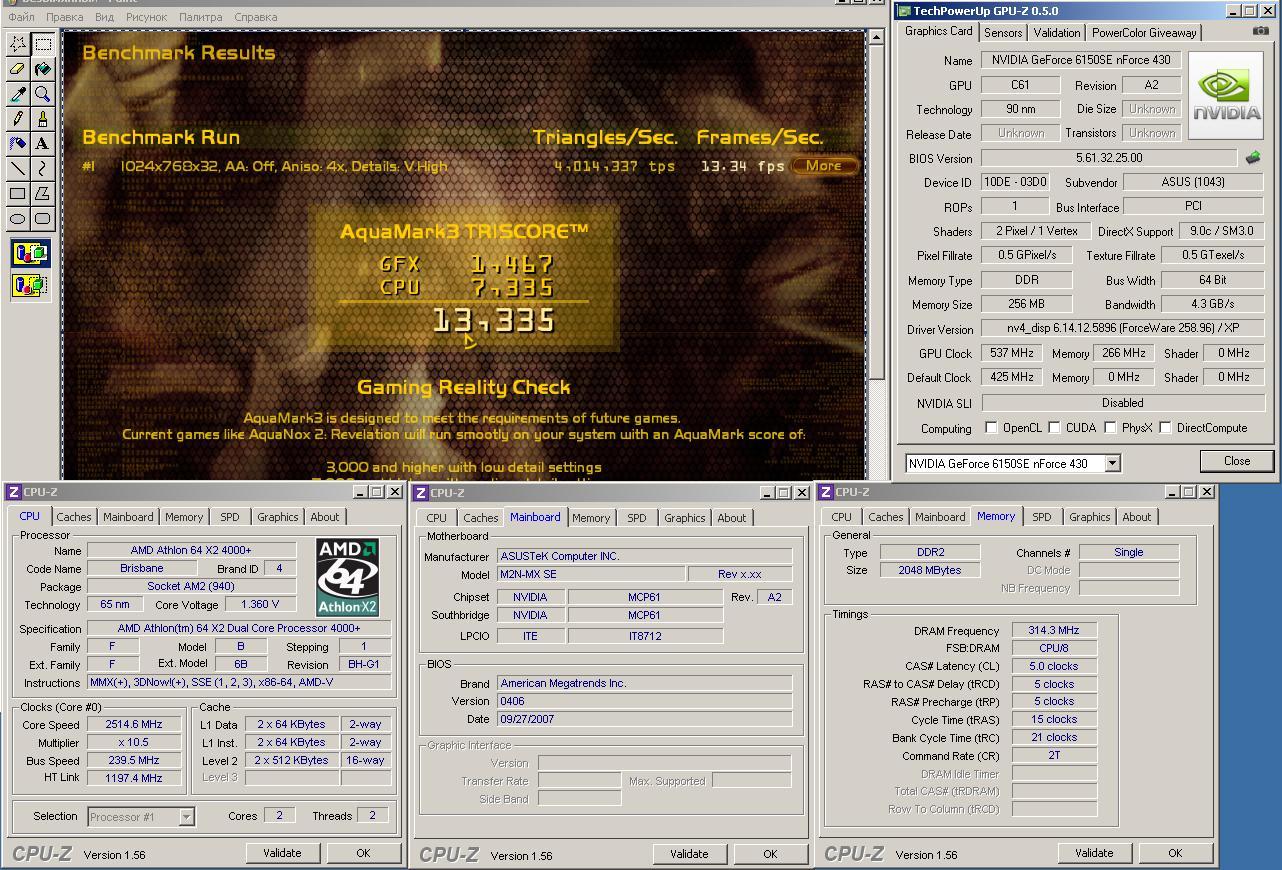Toggle the DirectCompute checkbox in GPU-Z
1282x870 pixels.
click(1165, 428)
